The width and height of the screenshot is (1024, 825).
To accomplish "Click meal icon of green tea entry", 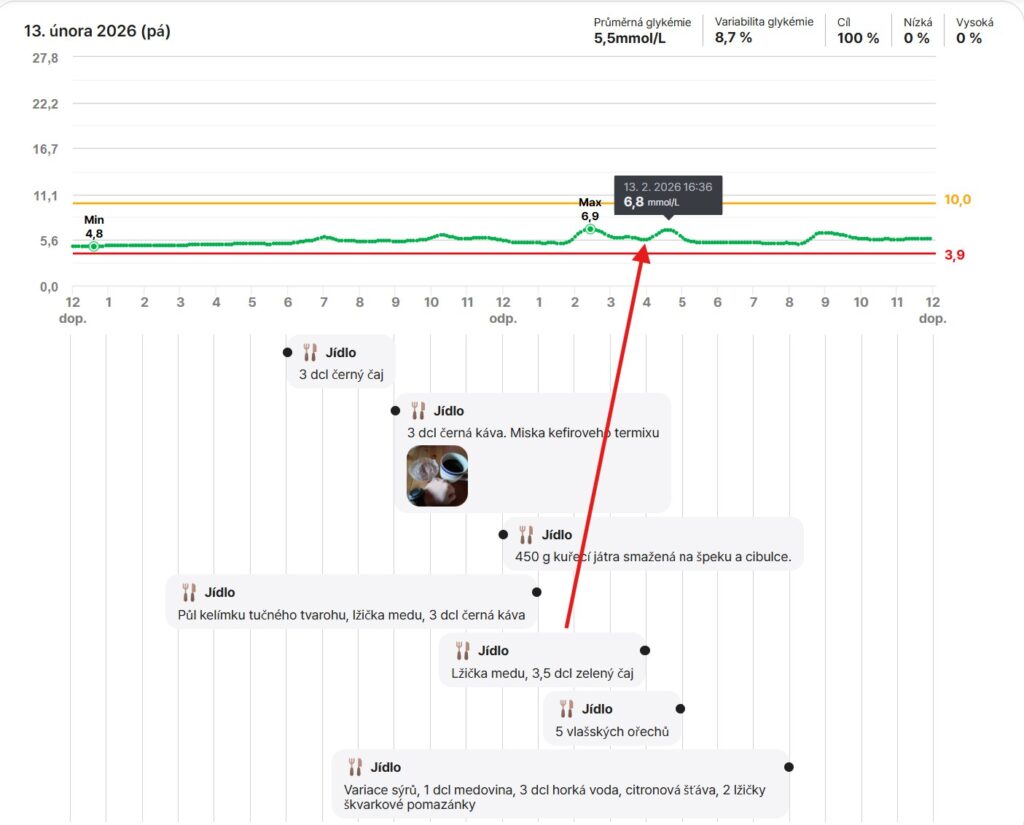I will (462, 651).
